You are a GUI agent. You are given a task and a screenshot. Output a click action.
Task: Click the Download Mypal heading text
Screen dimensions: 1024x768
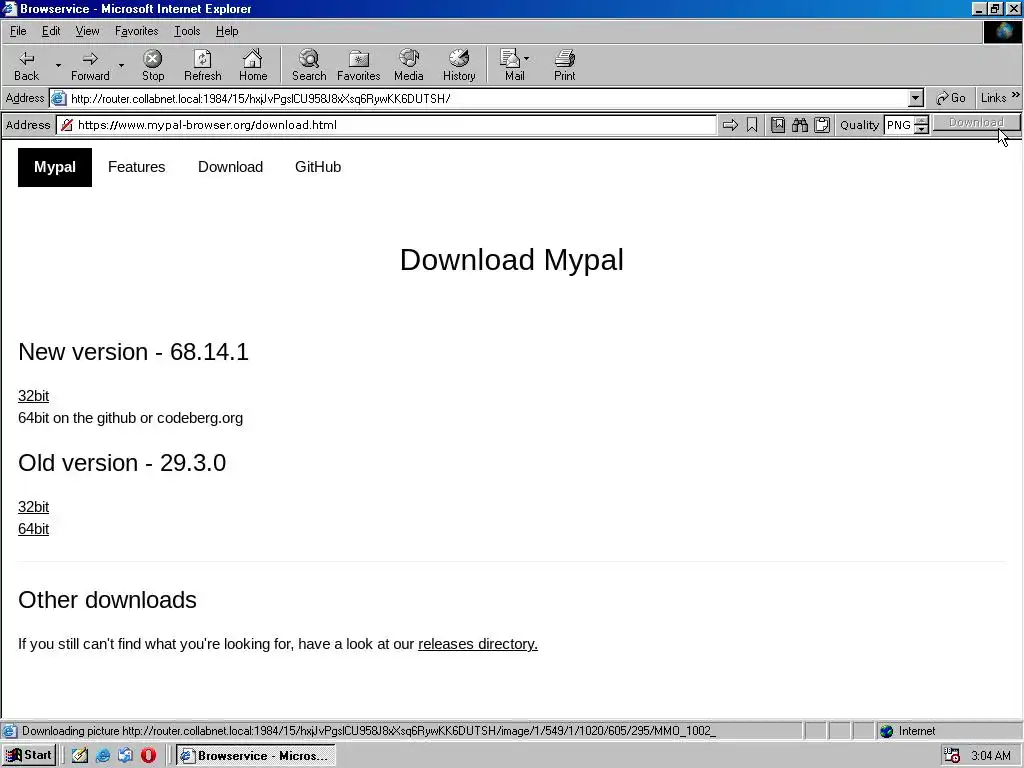click(511, 260)
